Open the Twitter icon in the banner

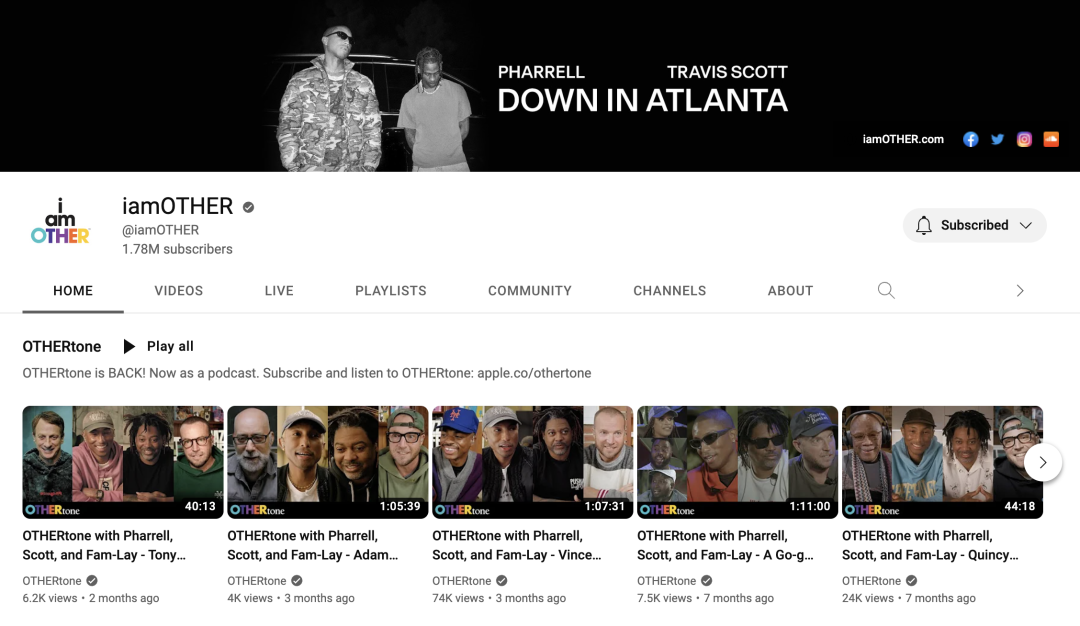tap(997, 139)
